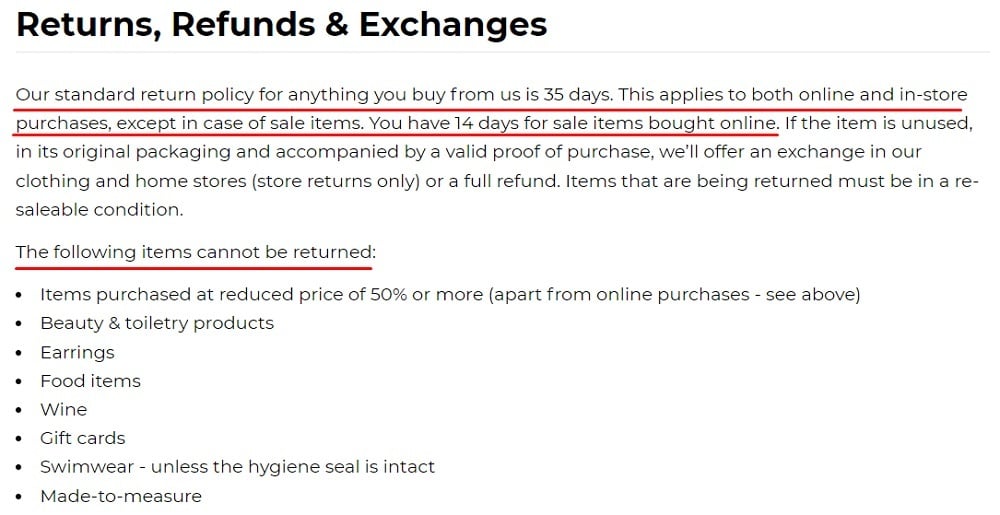The width and height of the screenshot is (1000, 515).
Task: Click "The following items cannot be returned" line
Action: coord(195,252)
